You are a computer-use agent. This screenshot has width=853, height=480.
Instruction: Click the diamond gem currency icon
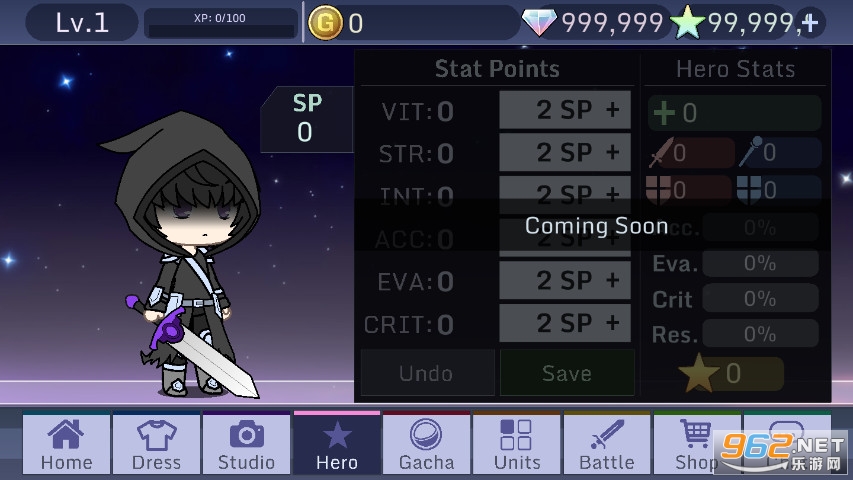click(539, 23)
